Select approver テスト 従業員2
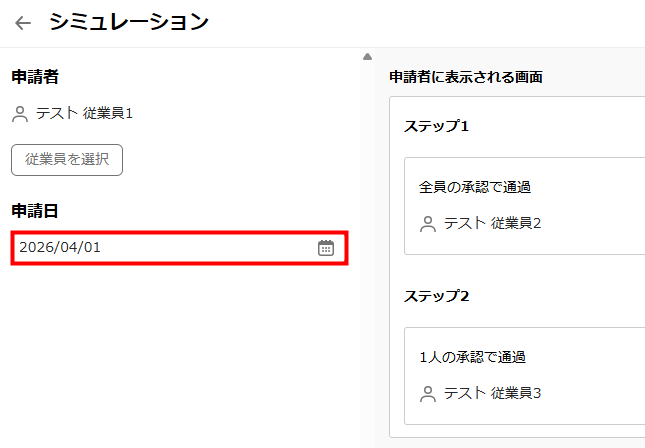Screen dimensions: 645x448 tap(492, 224)
